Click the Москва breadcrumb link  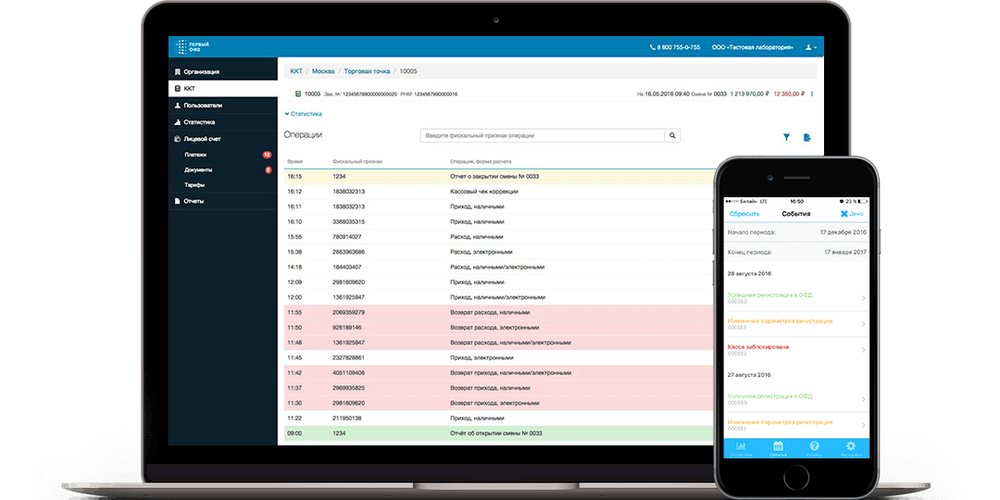click(323, 71)
